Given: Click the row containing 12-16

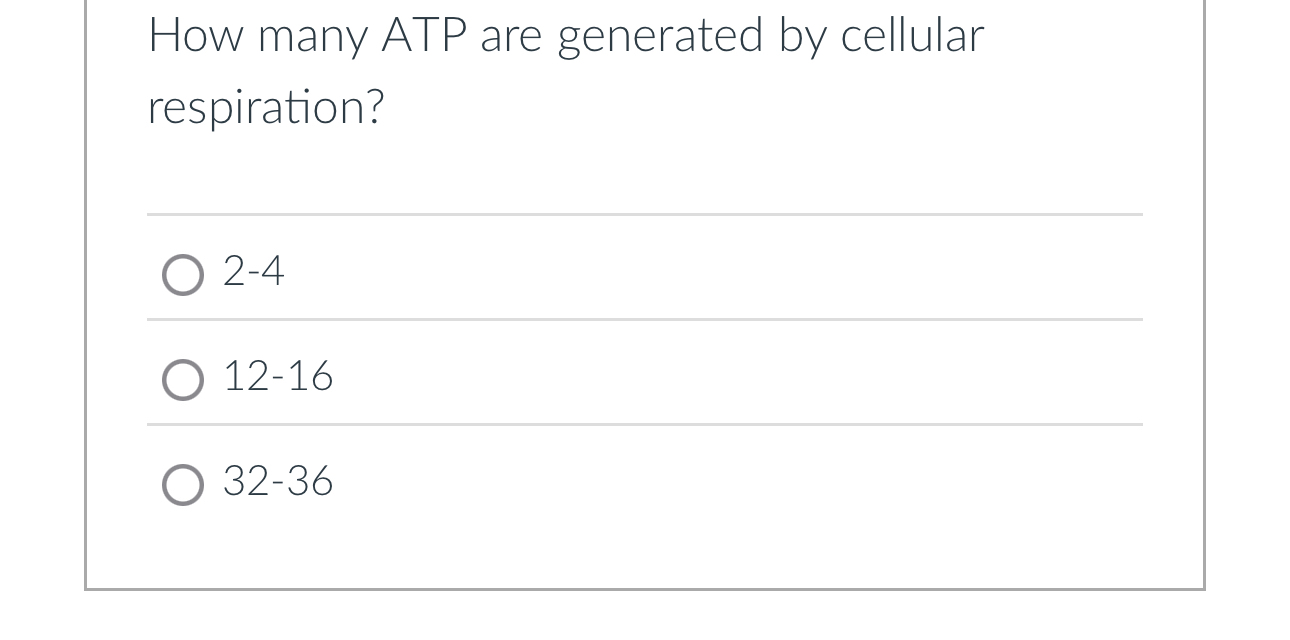Looking at the screenshot, I should tap(644, 376).
